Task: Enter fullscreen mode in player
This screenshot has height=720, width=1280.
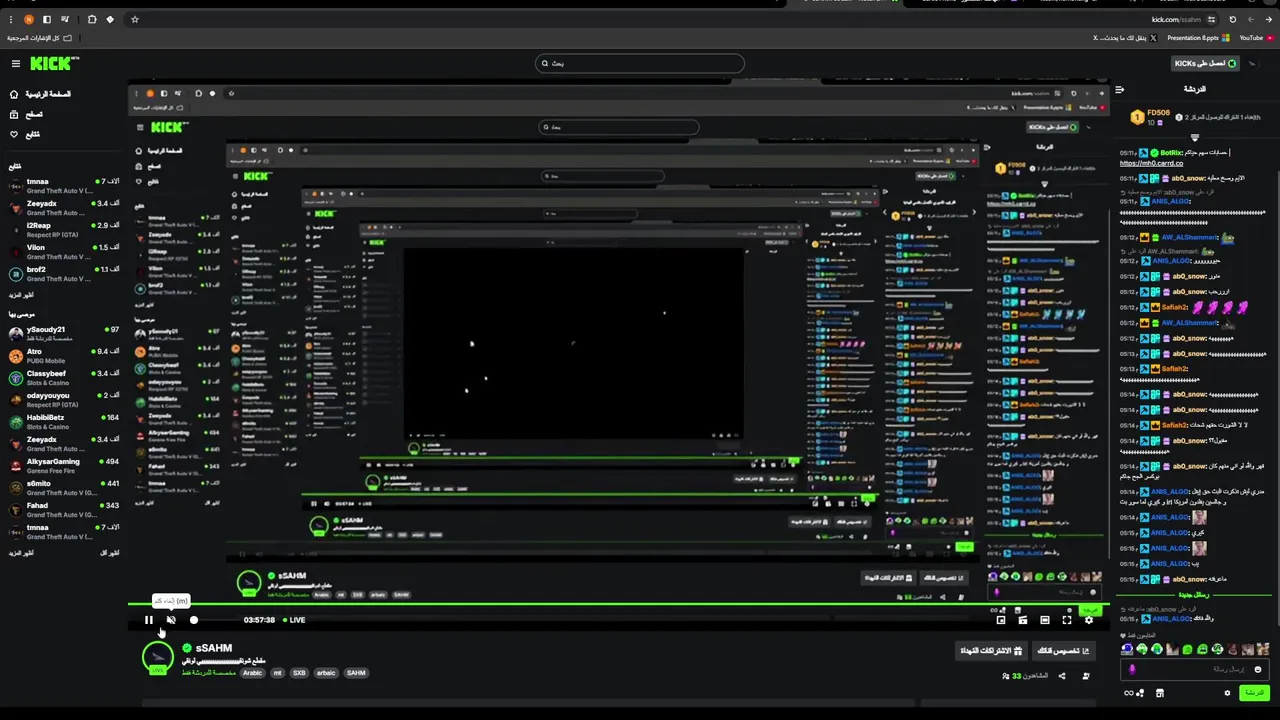Action: tap(1067, 620)
